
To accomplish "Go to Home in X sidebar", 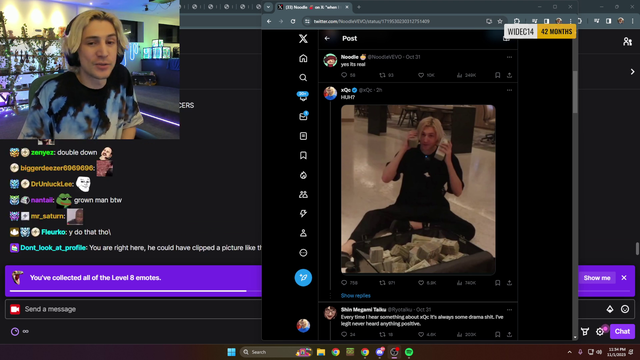I will [303, 58].
